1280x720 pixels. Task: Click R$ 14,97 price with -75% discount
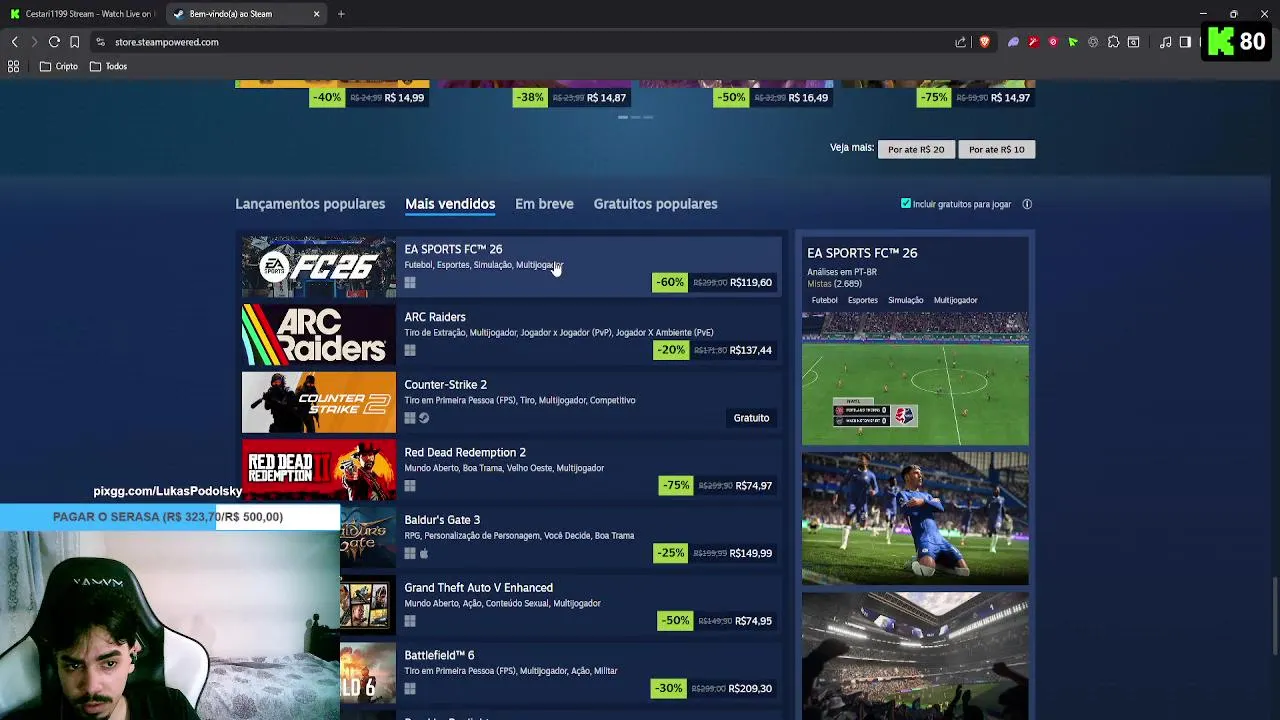point(1011,98)
